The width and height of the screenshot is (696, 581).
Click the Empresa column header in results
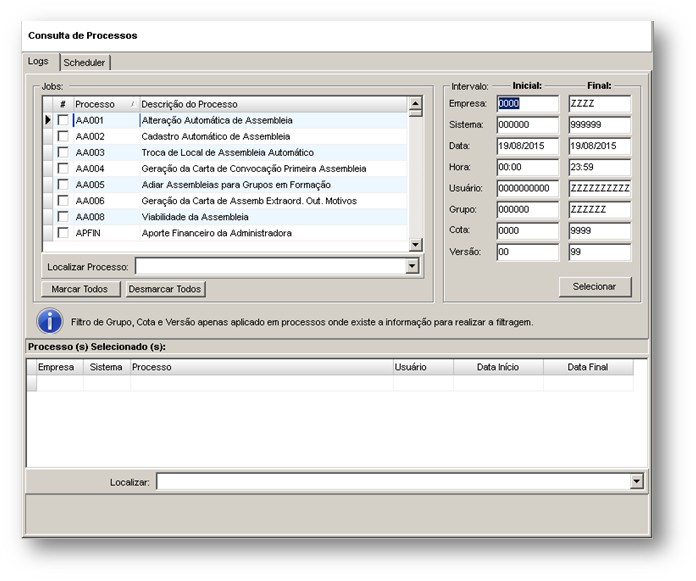(59, 367)
